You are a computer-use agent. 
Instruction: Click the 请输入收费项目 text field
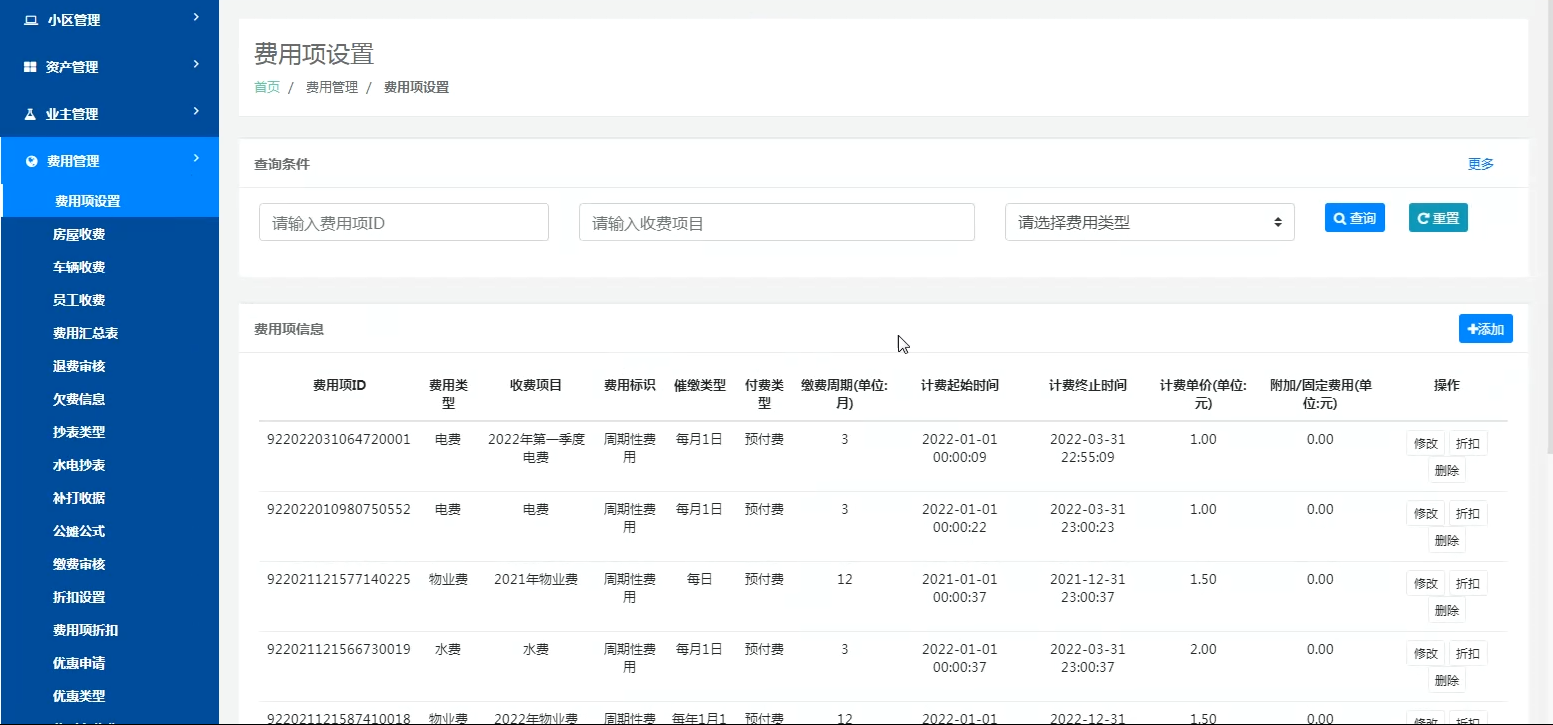[x=776, y=222]
